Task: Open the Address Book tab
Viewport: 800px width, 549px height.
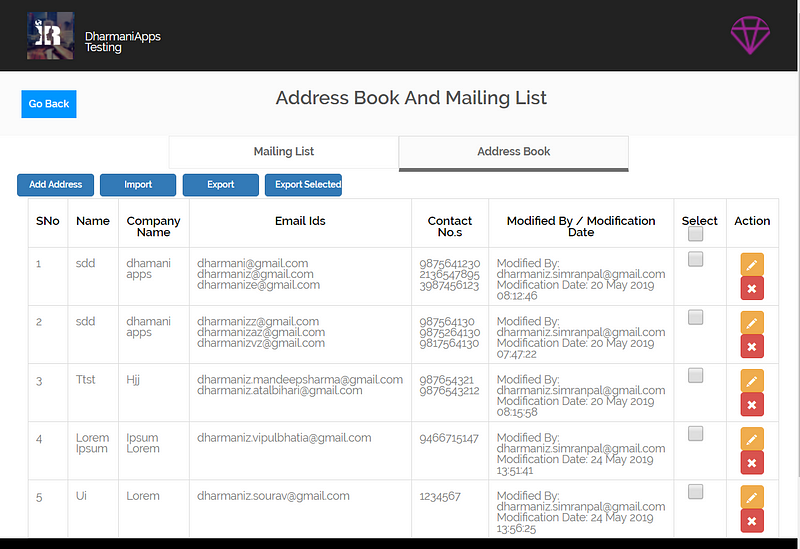Action: (x=514, y=153)
